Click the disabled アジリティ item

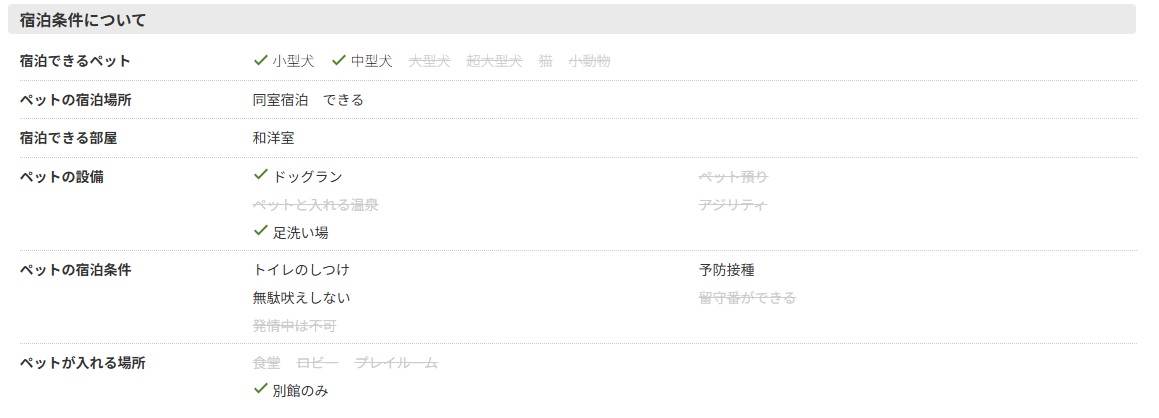(x=733, y=205)
